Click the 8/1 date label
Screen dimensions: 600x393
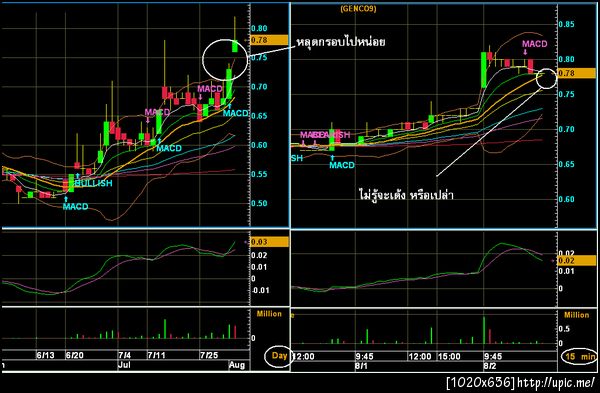tap(361, 366)
